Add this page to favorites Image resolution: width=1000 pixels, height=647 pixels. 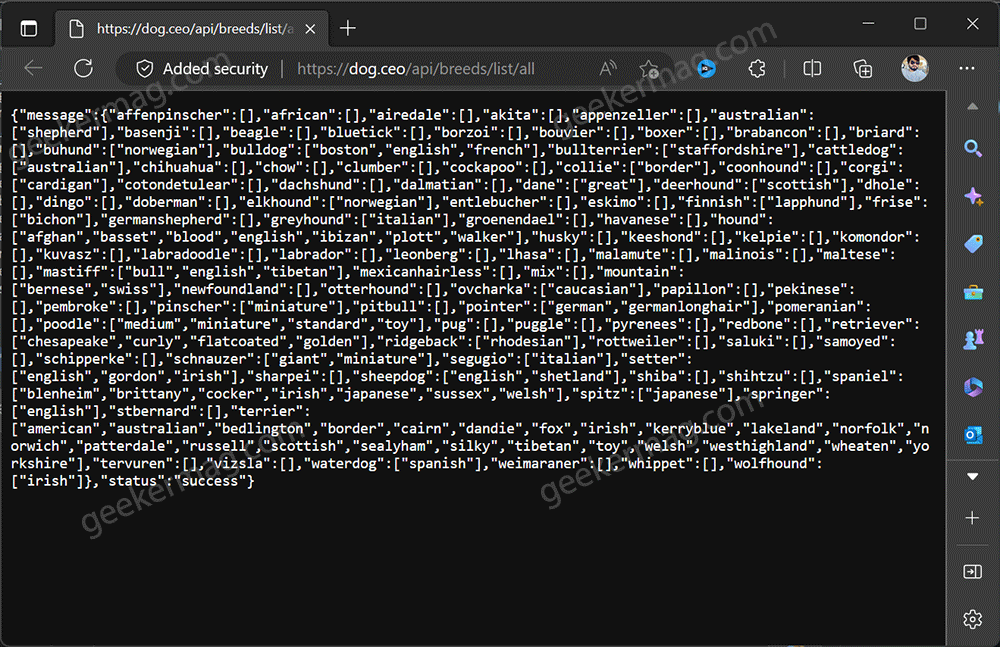click(x=650, y=69)
